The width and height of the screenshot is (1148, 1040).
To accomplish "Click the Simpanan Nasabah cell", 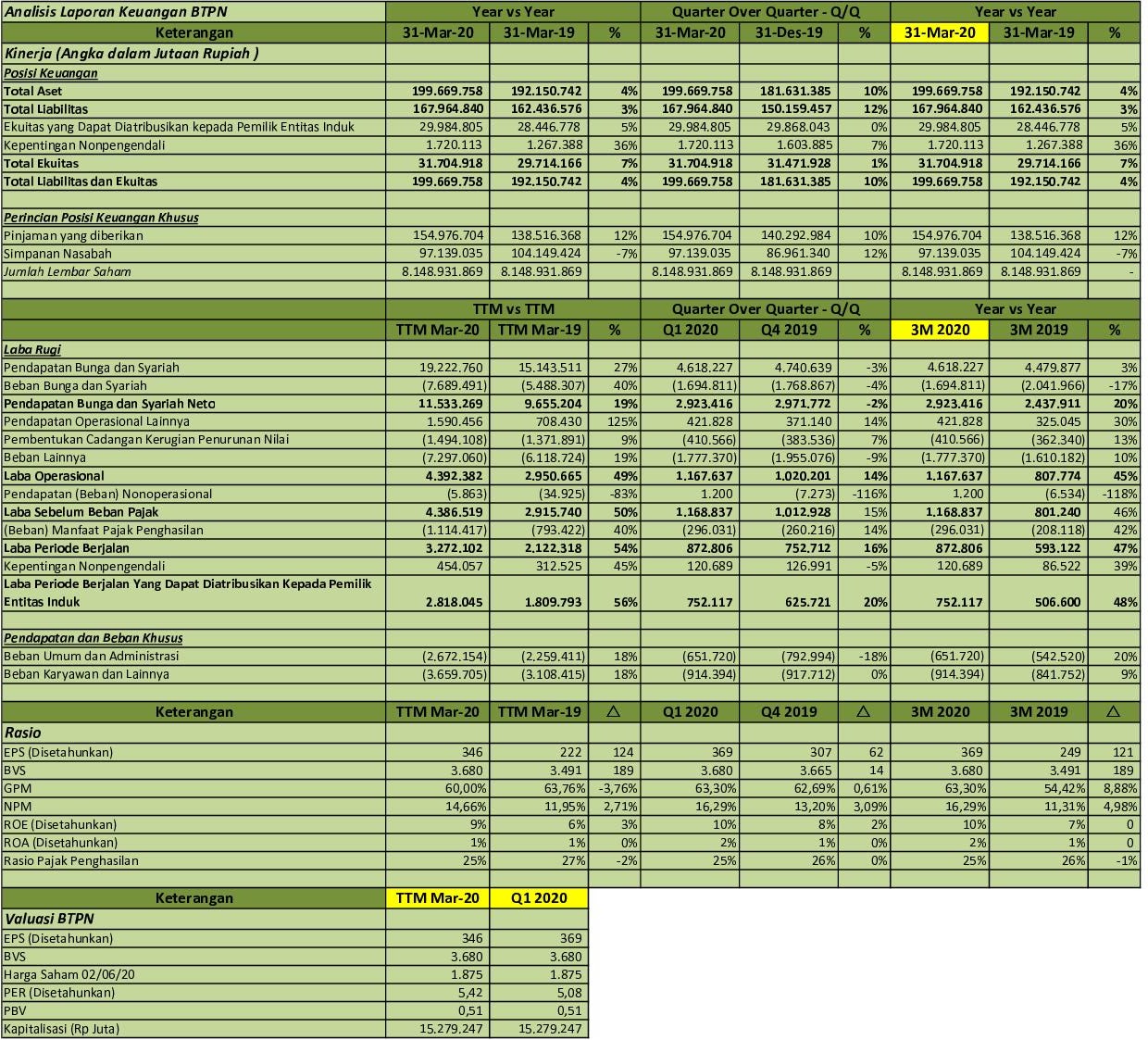I will [57, 254].
